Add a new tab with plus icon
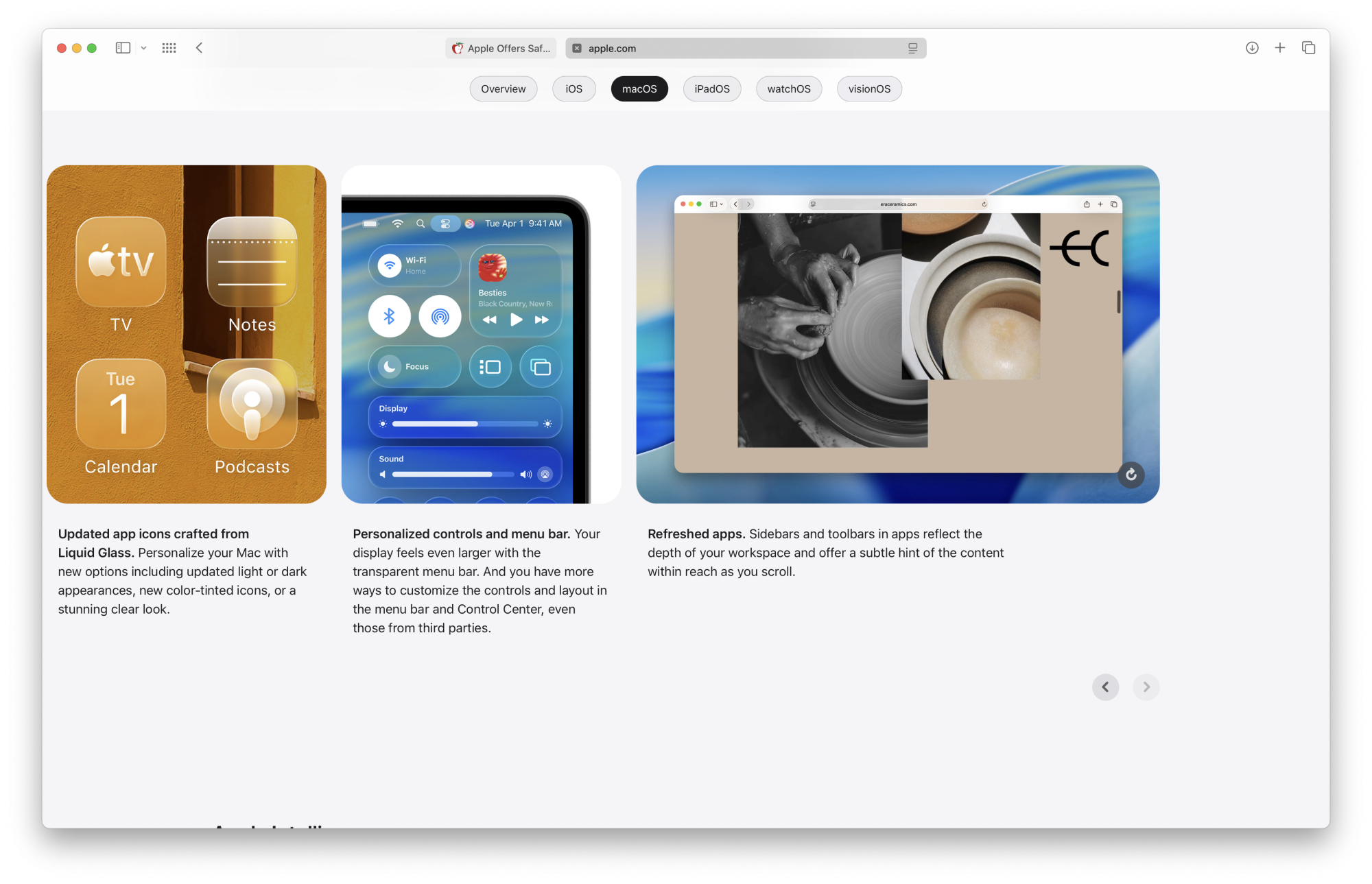Viewport: 1372px width, 884px height. pyautogui.click(x=1280, y=48)
